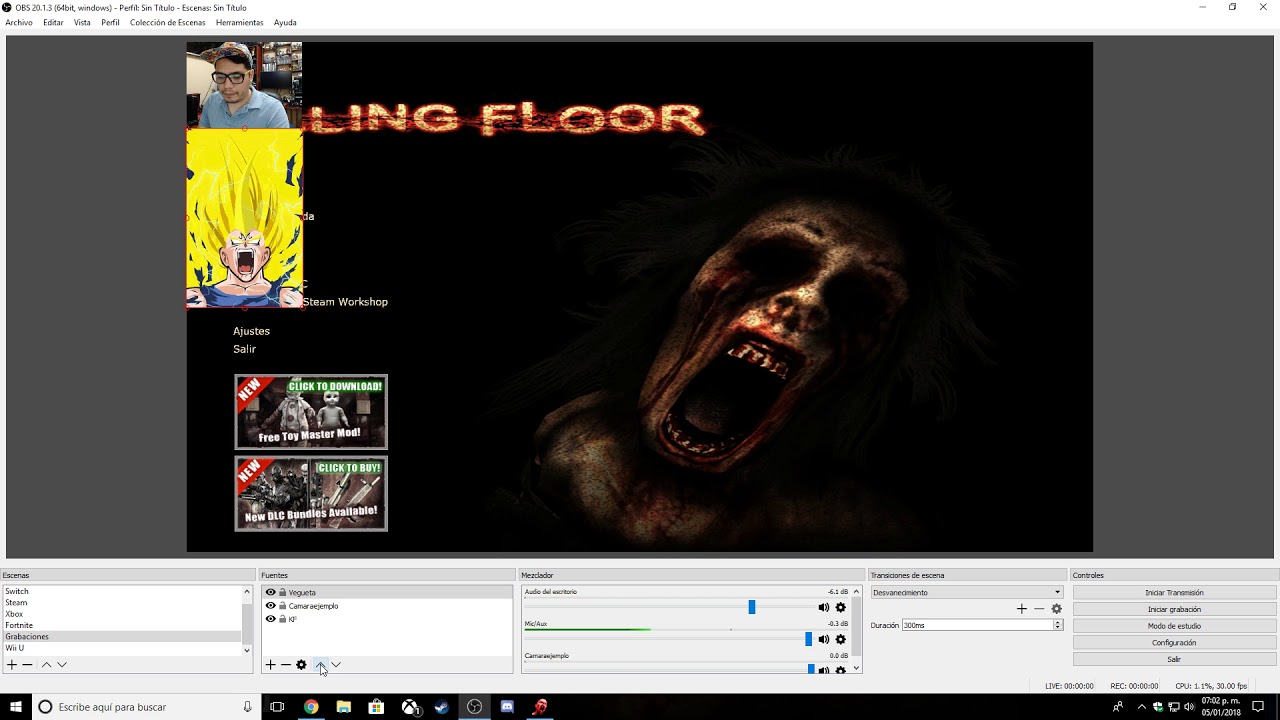Open Steam from the taskbar
The width and height of the screenshot is (1280, 720).
pyautogui.click(x=442, y=707)
